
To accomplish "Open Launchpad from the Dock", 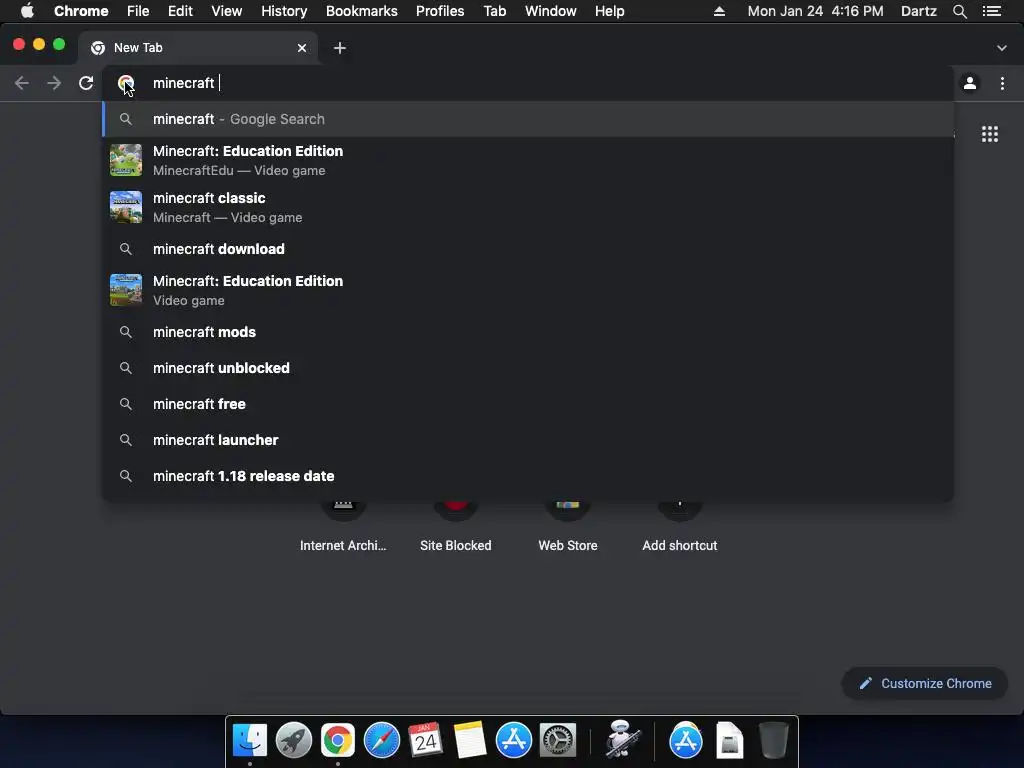I will (294, 740).
